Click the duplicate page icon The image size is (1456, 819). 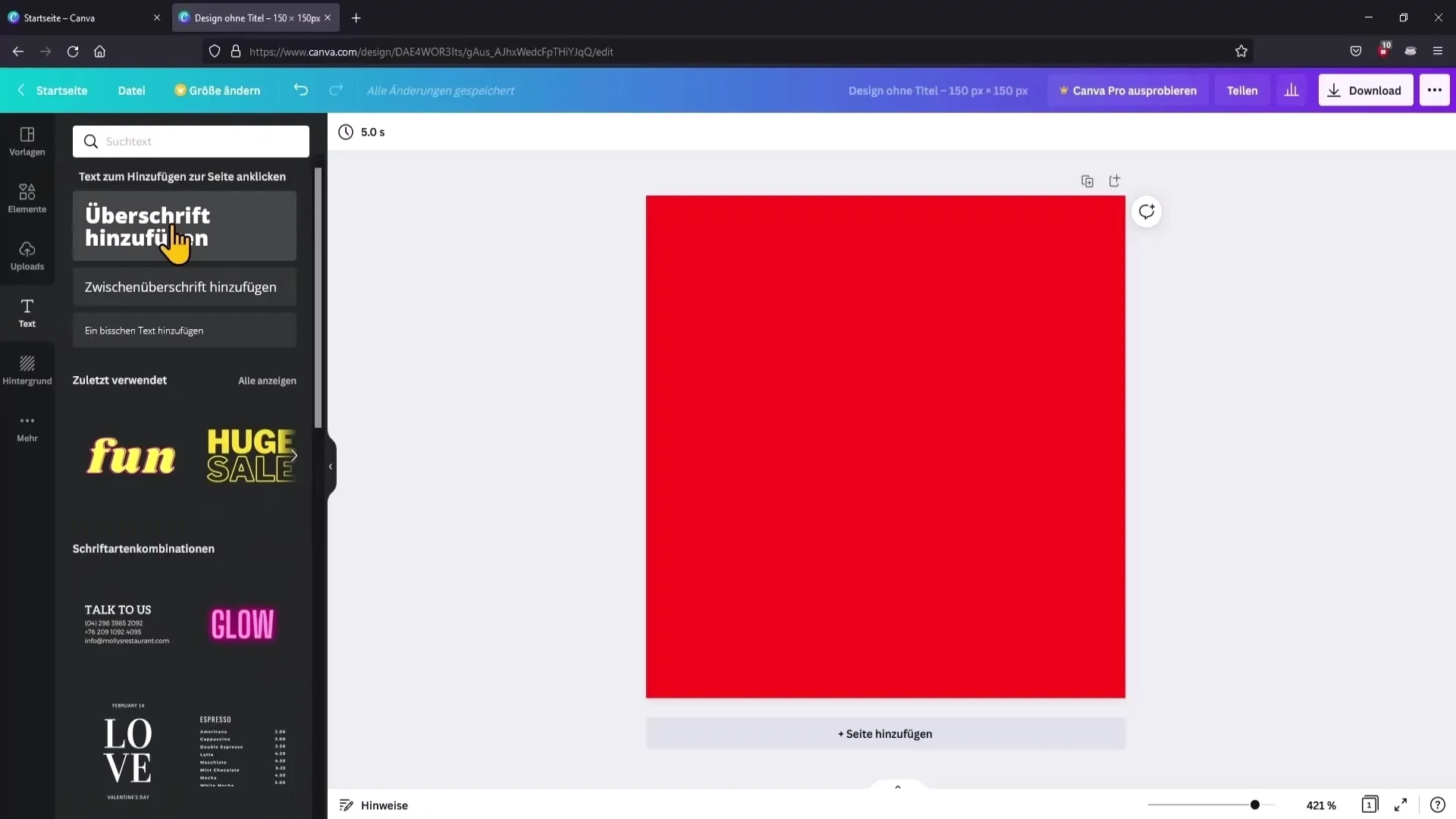[1087, 180]
